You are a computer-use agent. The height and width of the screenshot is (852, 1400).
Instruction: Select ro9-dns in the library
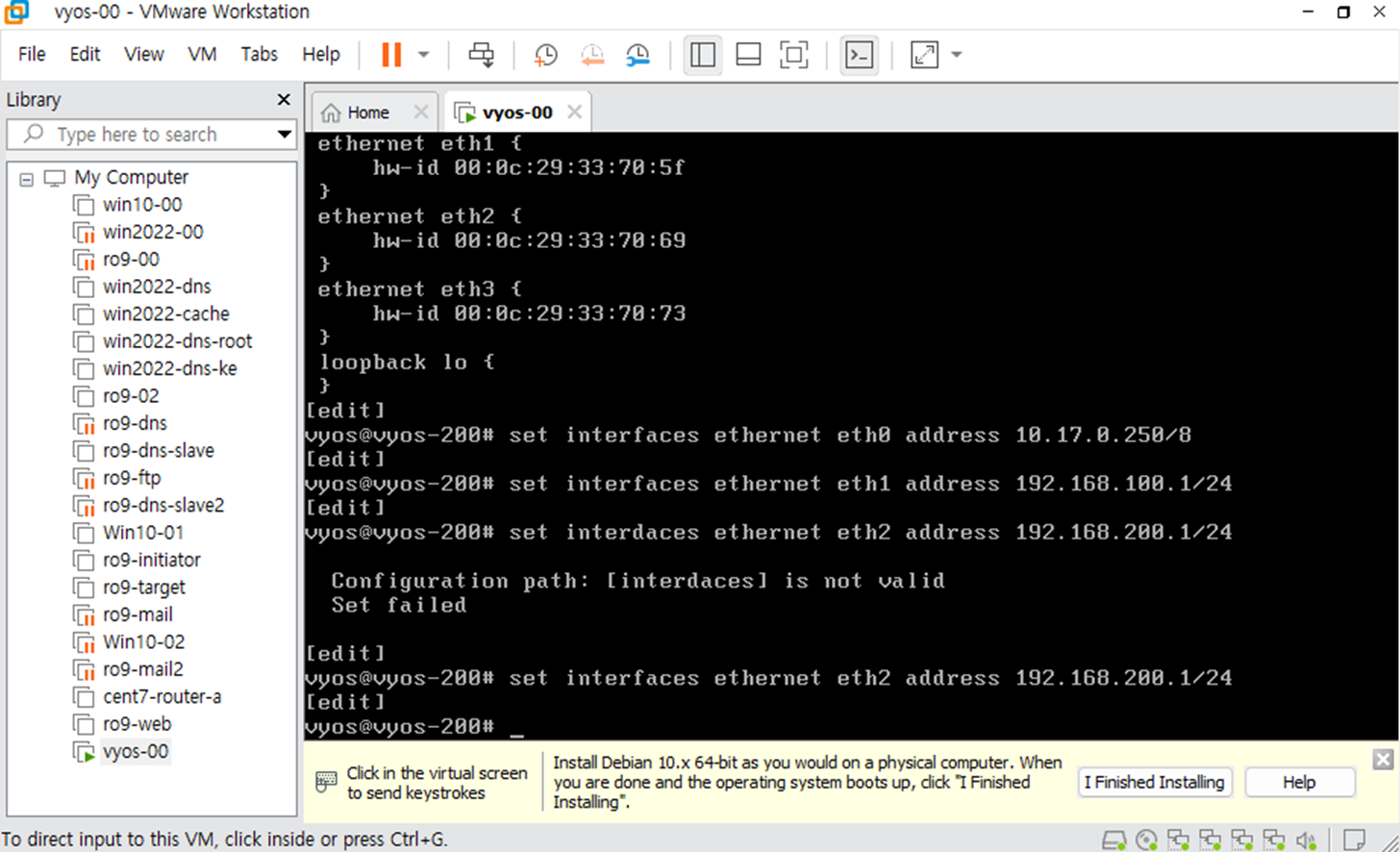(x=135, y=423)
